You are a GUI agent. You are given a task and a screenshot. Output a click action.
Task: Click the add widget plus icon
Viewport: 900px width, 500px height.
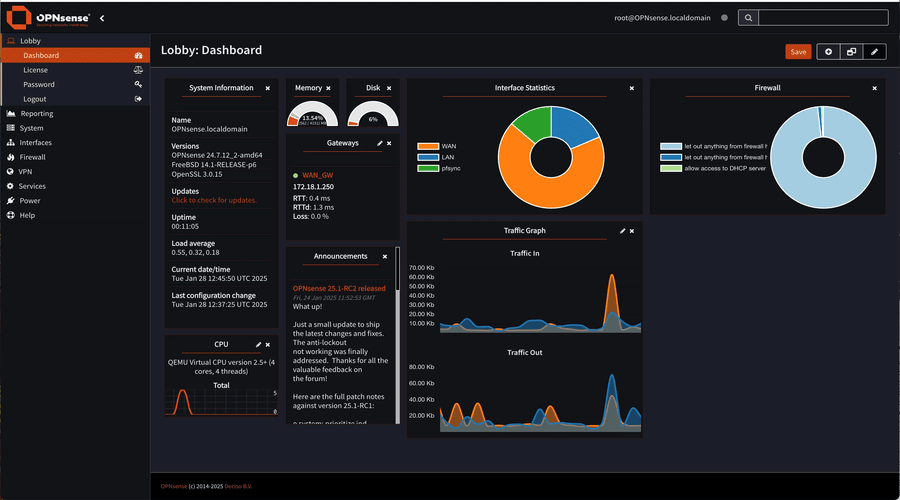pyautogui.click(x=828, y=52)
